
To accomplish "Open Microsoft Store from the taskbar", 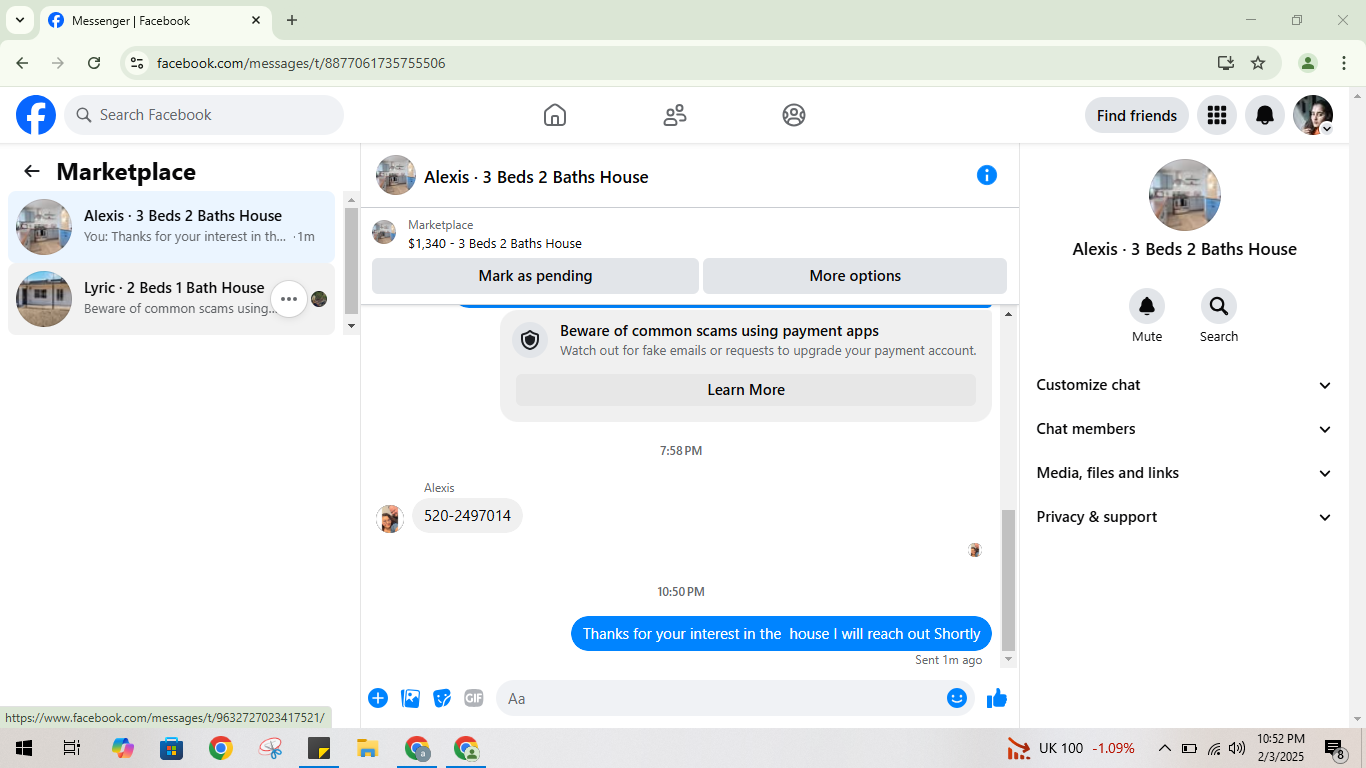I will 171,748.
